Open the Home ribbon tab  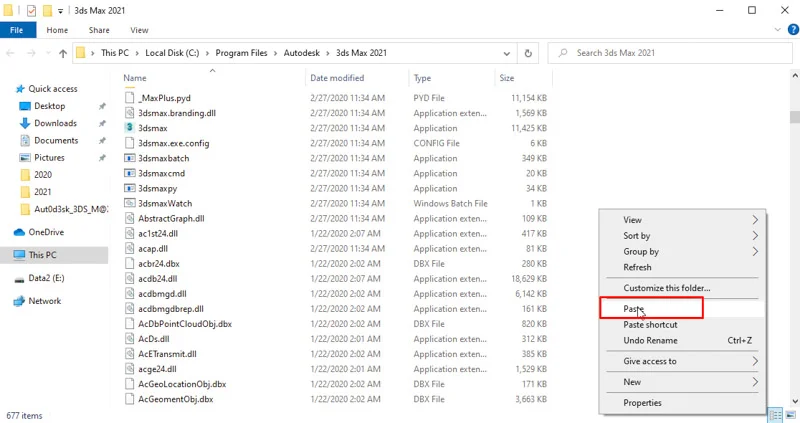pyautogui.click(x=57, y=30)
